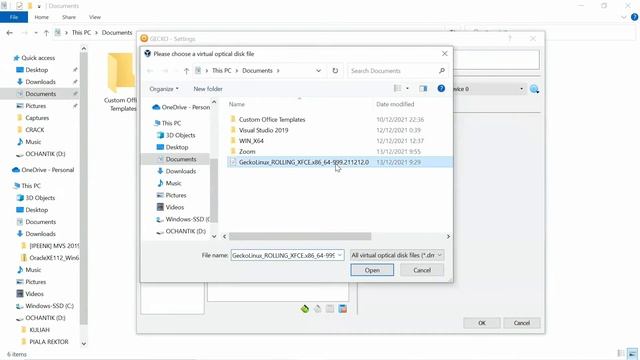Change view layout icon in dialog
The width and height of the screenshot is (640, 360).
(397, 88)
